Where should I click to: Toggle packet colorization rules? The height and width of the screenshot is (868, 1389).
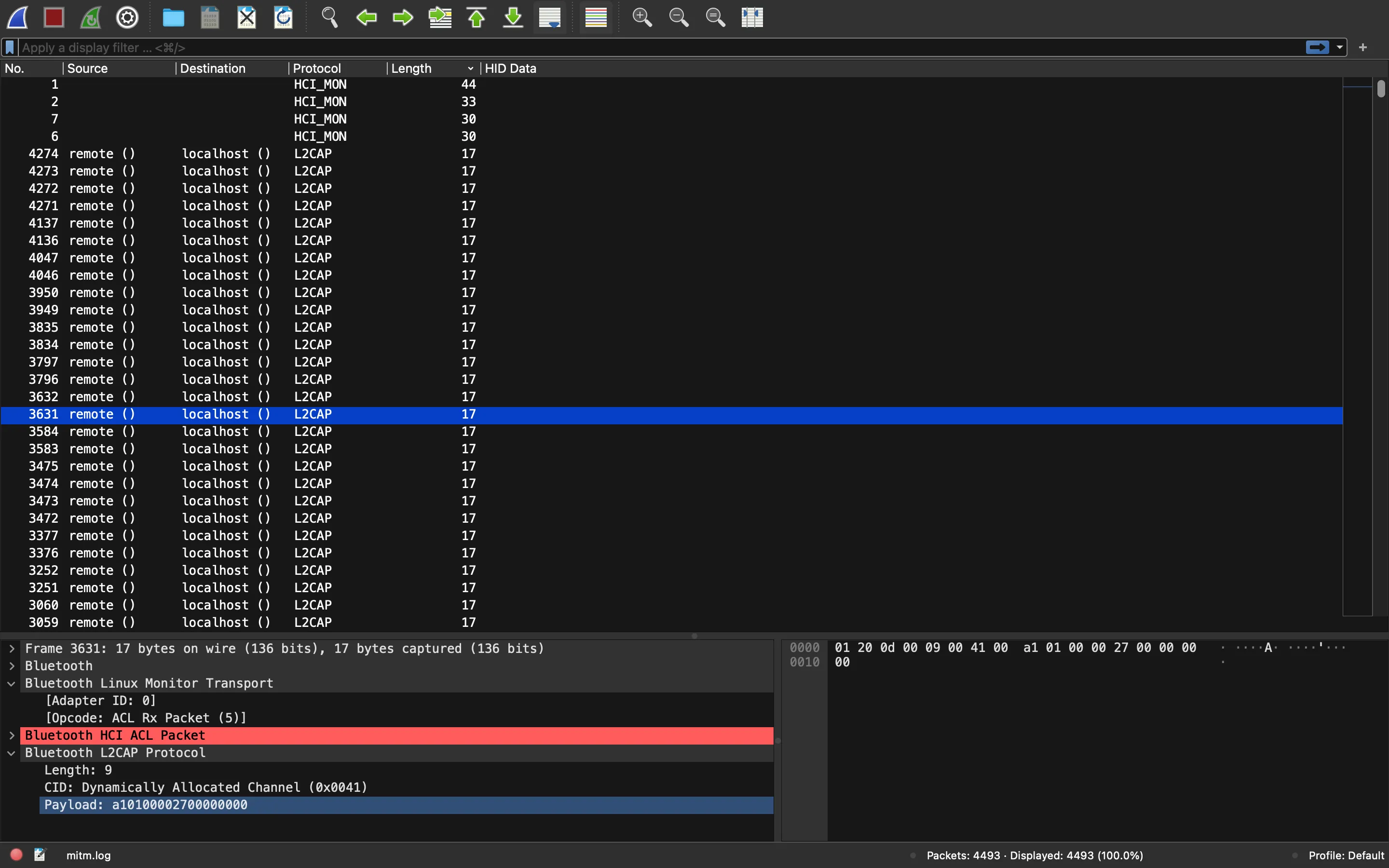pos(596,17)
